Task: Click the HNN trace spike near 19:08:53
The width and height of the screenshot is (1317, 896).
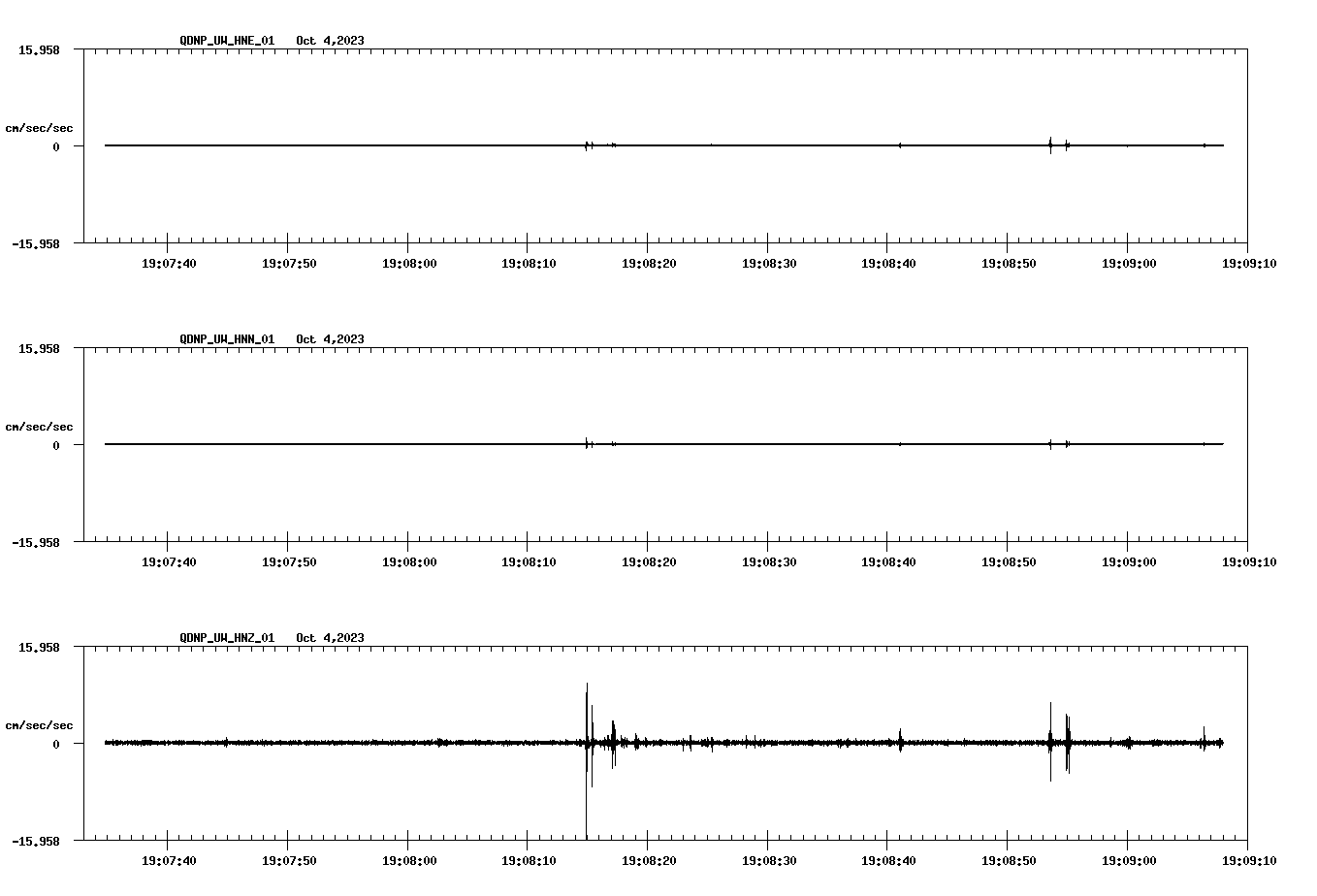Action: tap(1050, 444)
